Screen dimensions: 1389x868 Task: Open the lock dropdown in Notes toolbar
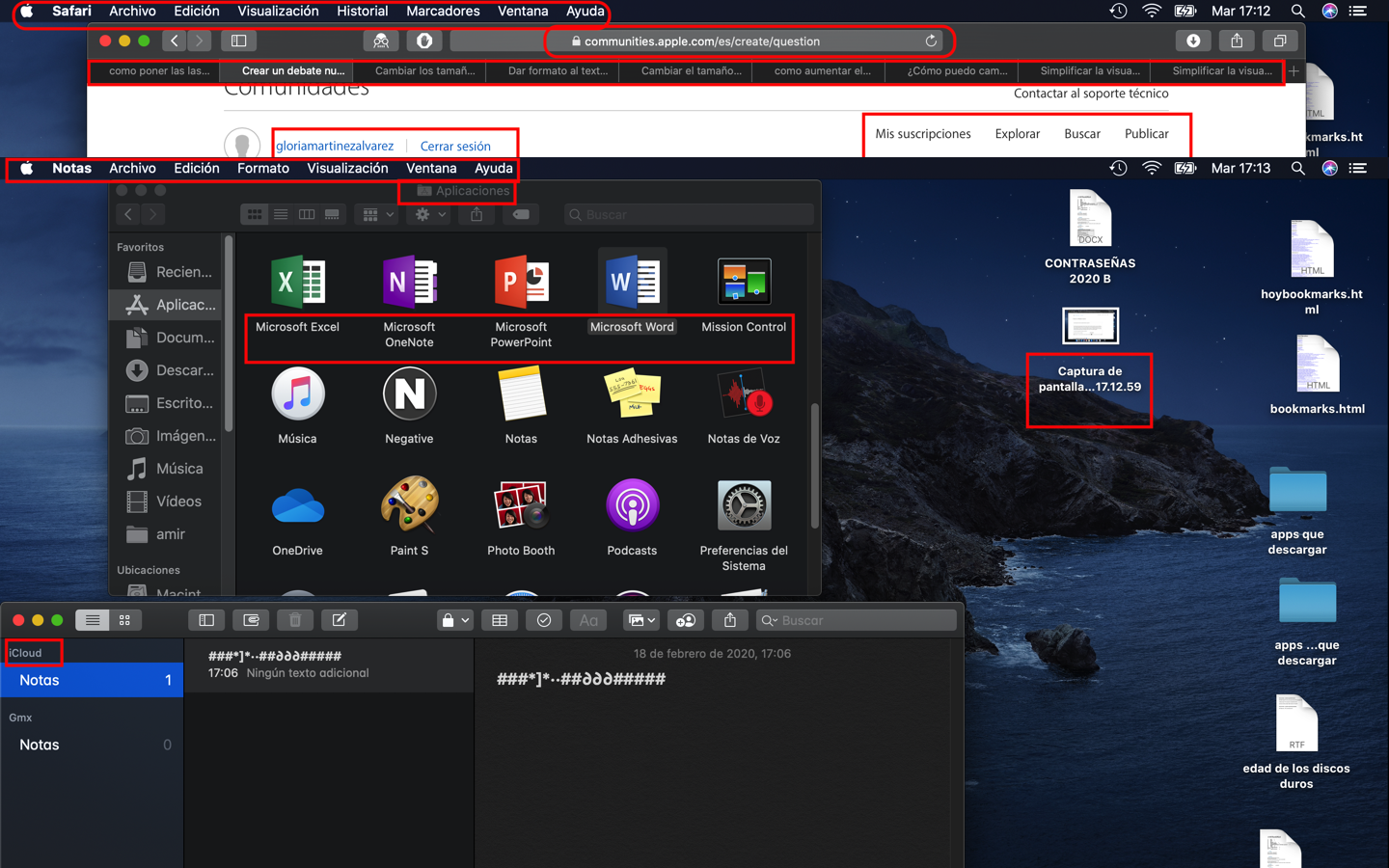point(454,620)
